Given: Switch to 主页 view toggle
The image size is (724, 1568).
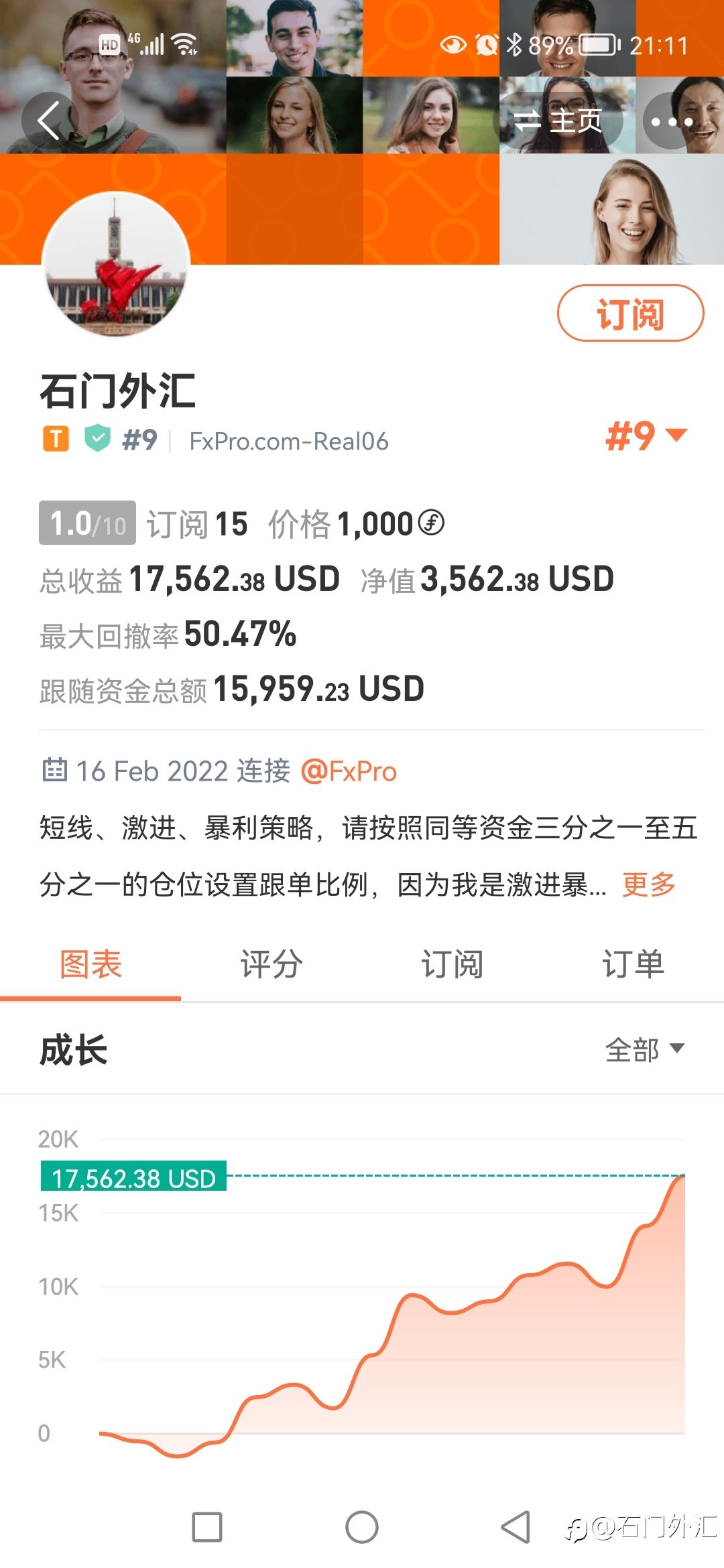Looking at the screenshot, I should (x=558, y=121).
